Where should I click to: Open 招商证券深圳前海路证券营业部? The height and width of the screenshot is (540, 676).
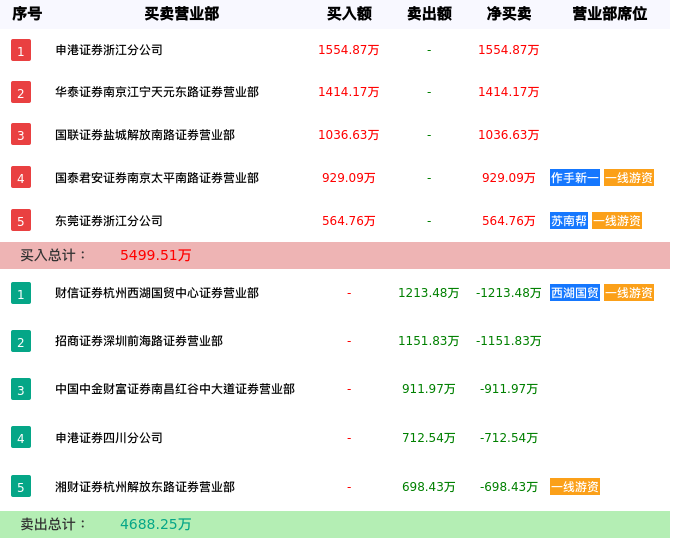click(x=139, y=341)
